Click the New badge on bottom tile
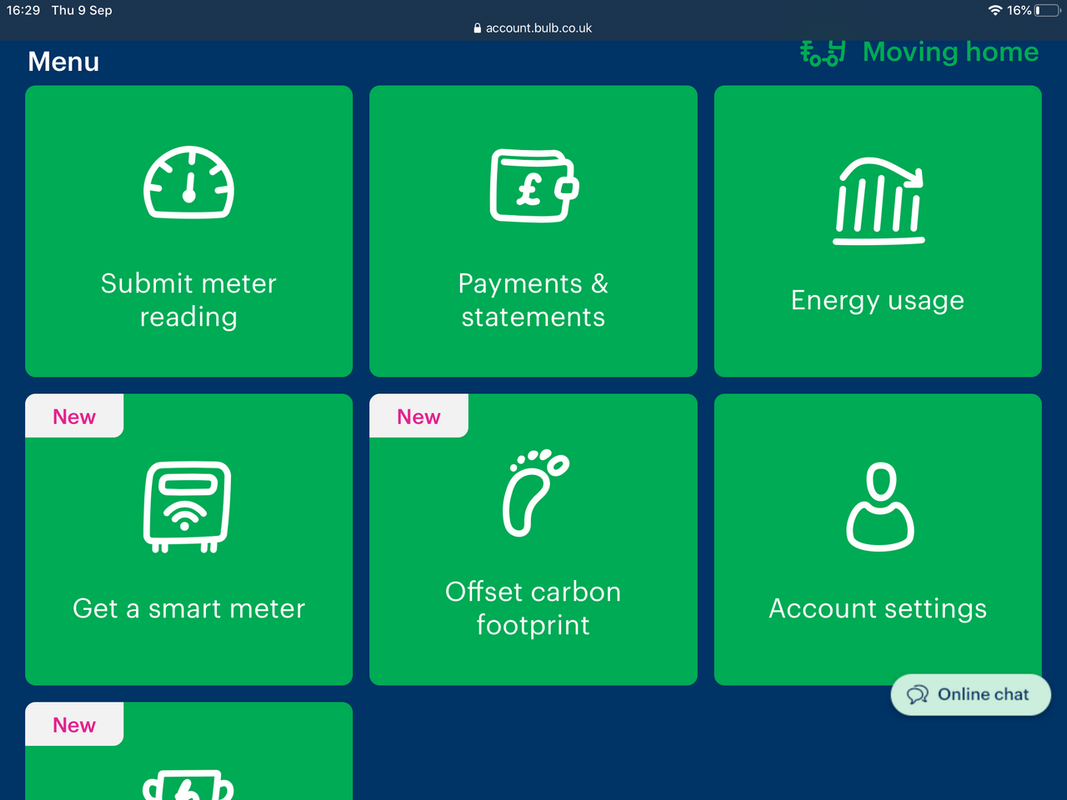This screenshot has width=1067, height=800. pos(74,724)
